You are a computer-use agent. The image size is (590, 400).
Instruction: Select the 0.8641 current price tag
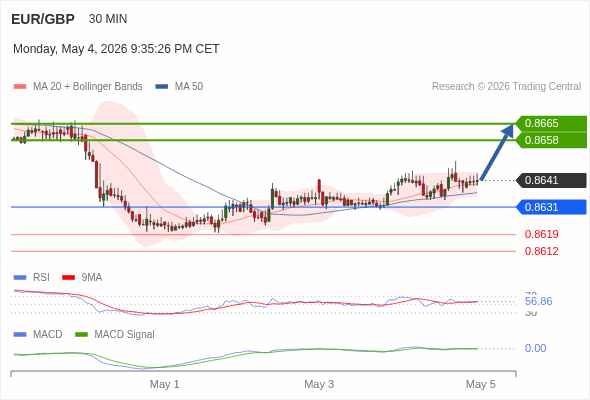tap(551, 180)
